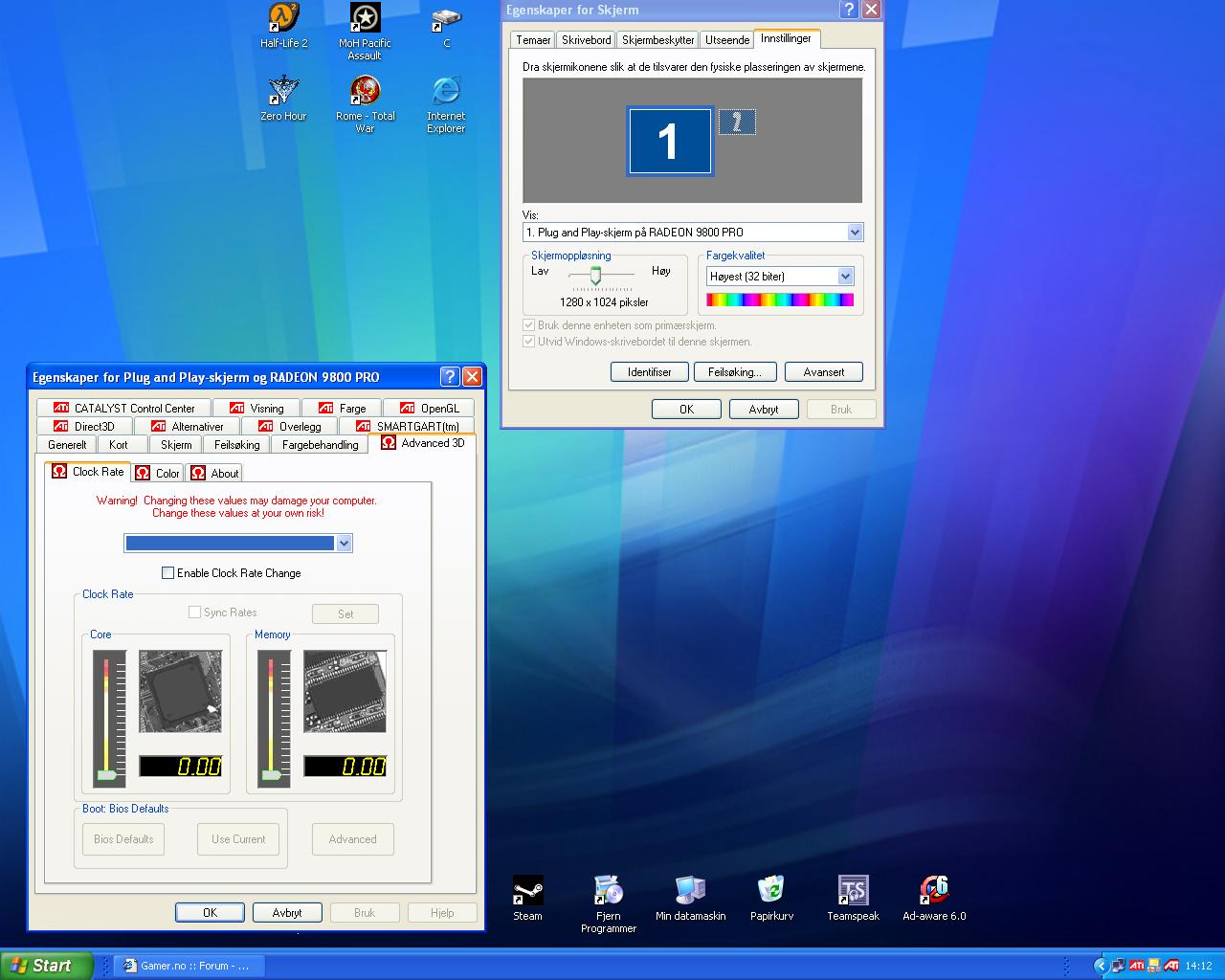Viewport: 1225px width, 980px height.
Task: Open the Utseende tab
Action: (x=727, y=40)
